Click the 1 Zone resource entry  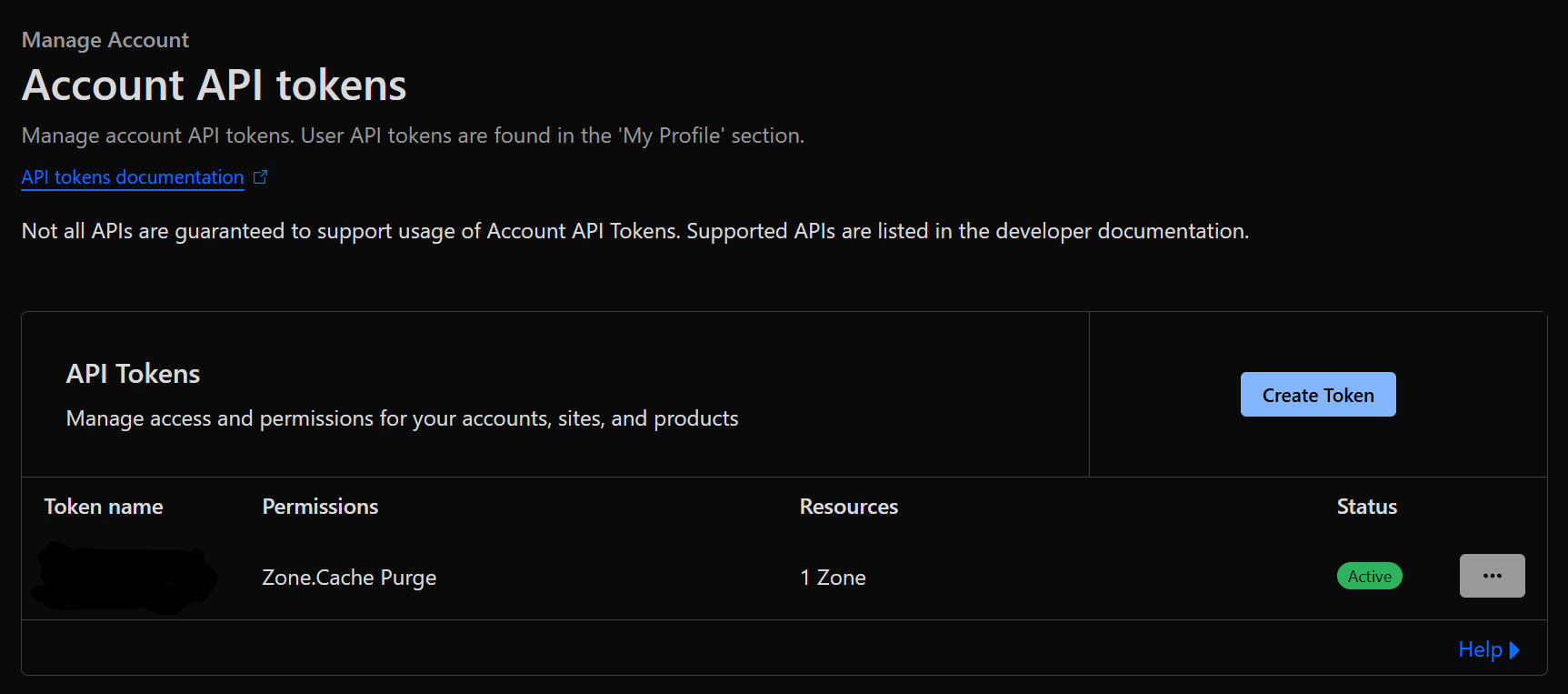point(833,578)
